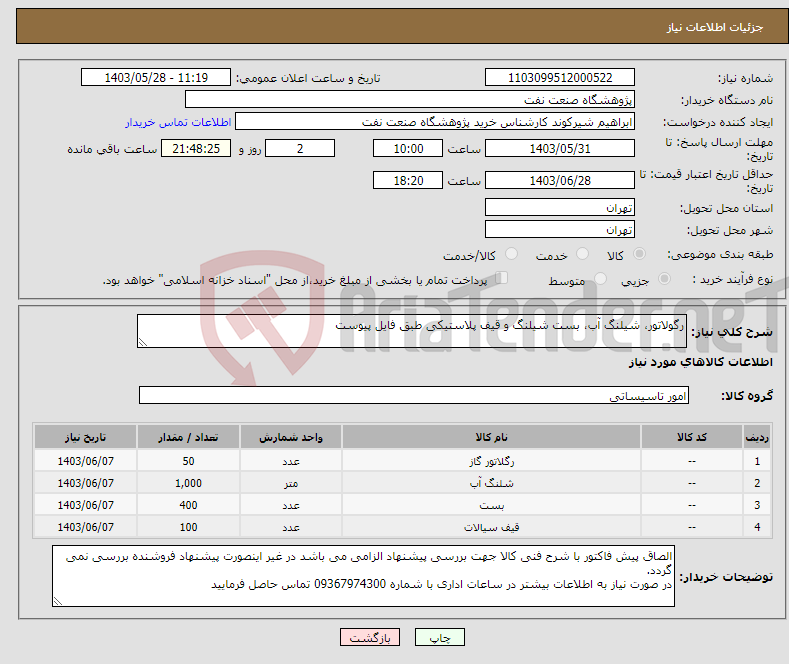The image size is (789, 664).
Task: Click the بازگشت back button
Action: click(370, 637)
